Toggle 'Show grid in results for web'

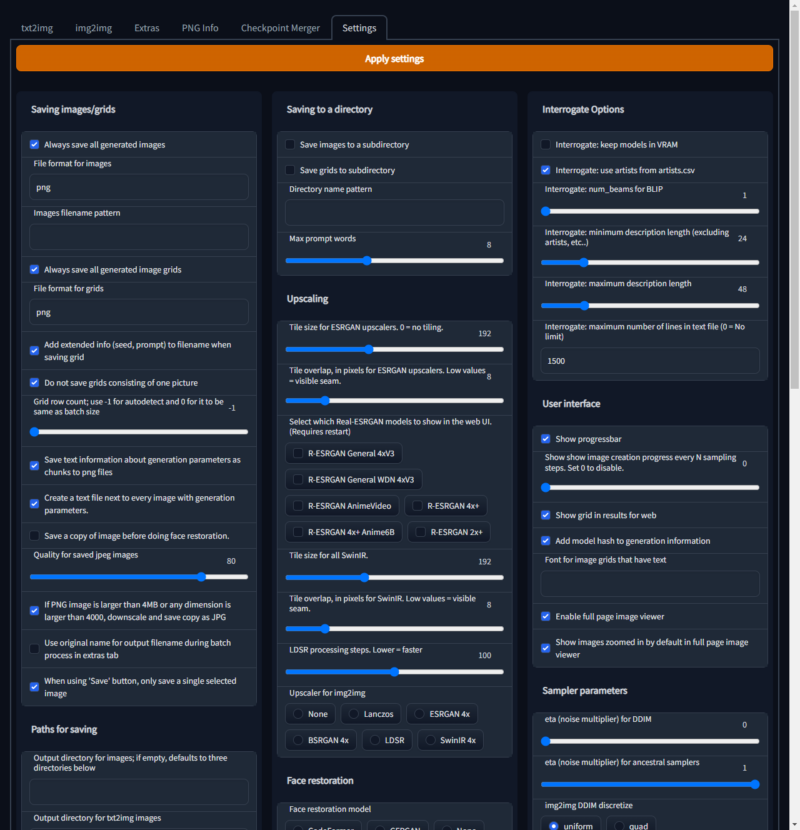(545, 514)
